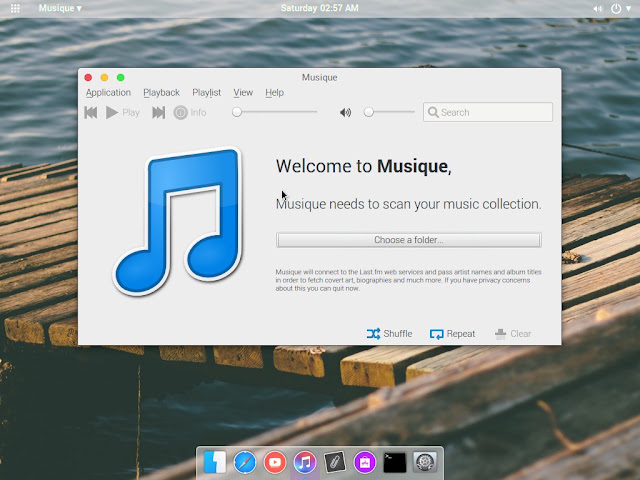The height and width of the screenshot is (480, 640).
Task: Click the Musique music note dock icon
Action: pos(304,462)
